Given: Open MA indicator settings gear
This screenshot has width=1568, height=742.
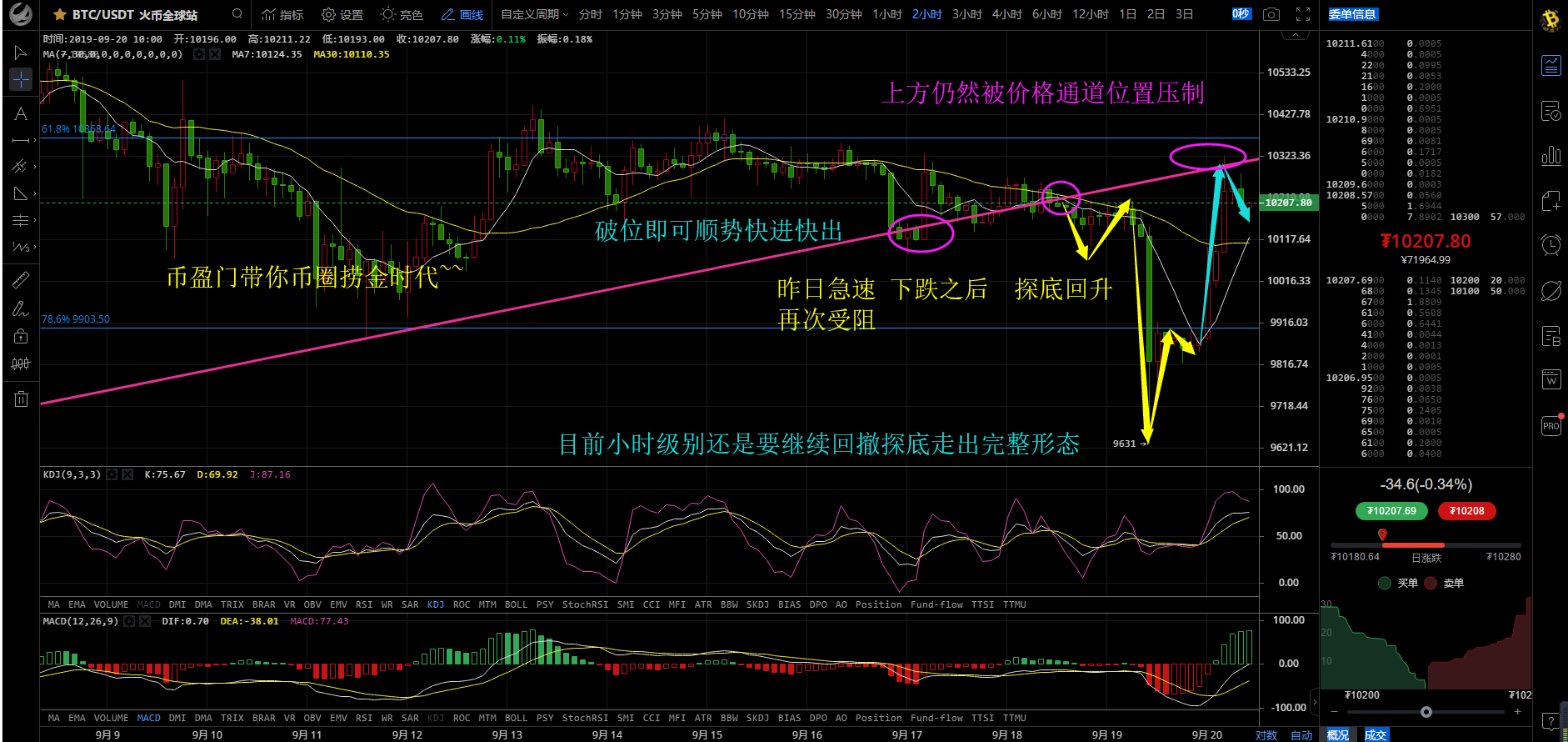Looking at the screenshot, I should (x=199, y=54).
